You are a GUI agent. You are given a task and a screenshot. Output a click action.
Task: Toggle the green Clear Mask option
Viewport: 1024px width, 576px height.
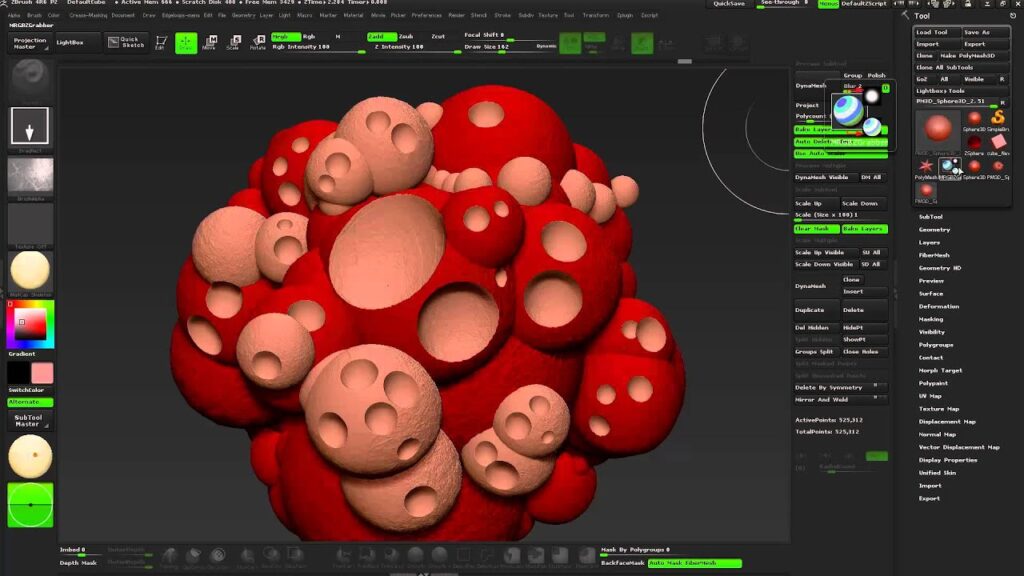click(816, 229)
